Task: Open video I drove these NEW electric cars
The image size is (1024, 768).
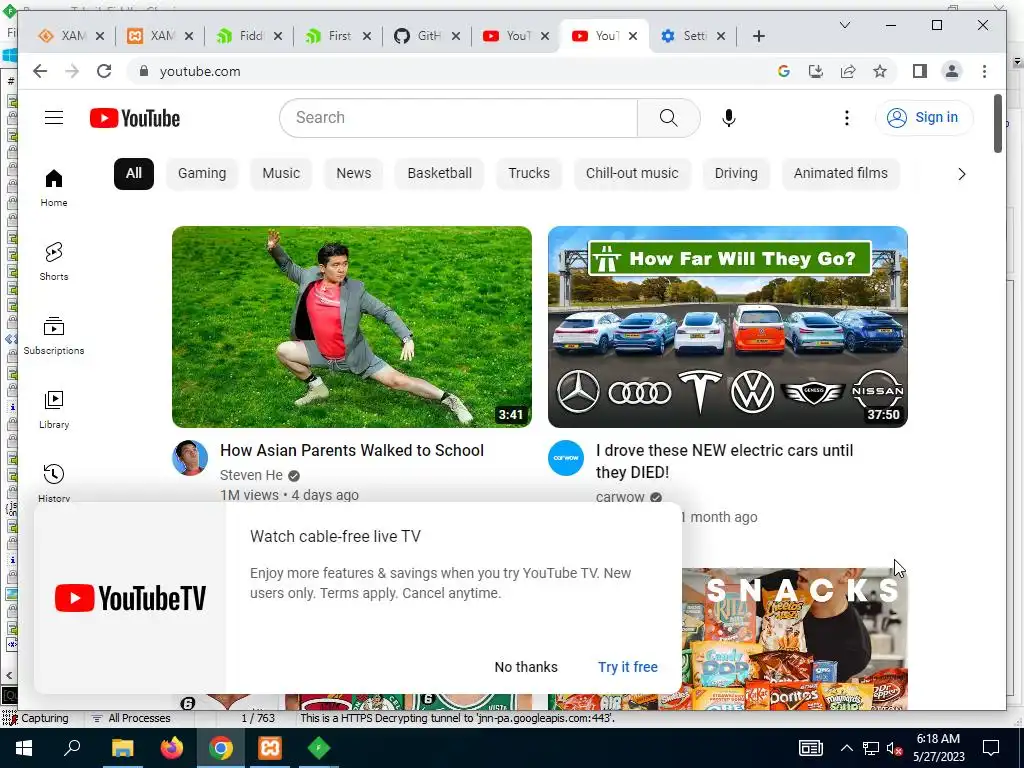Action: [724, 461]
